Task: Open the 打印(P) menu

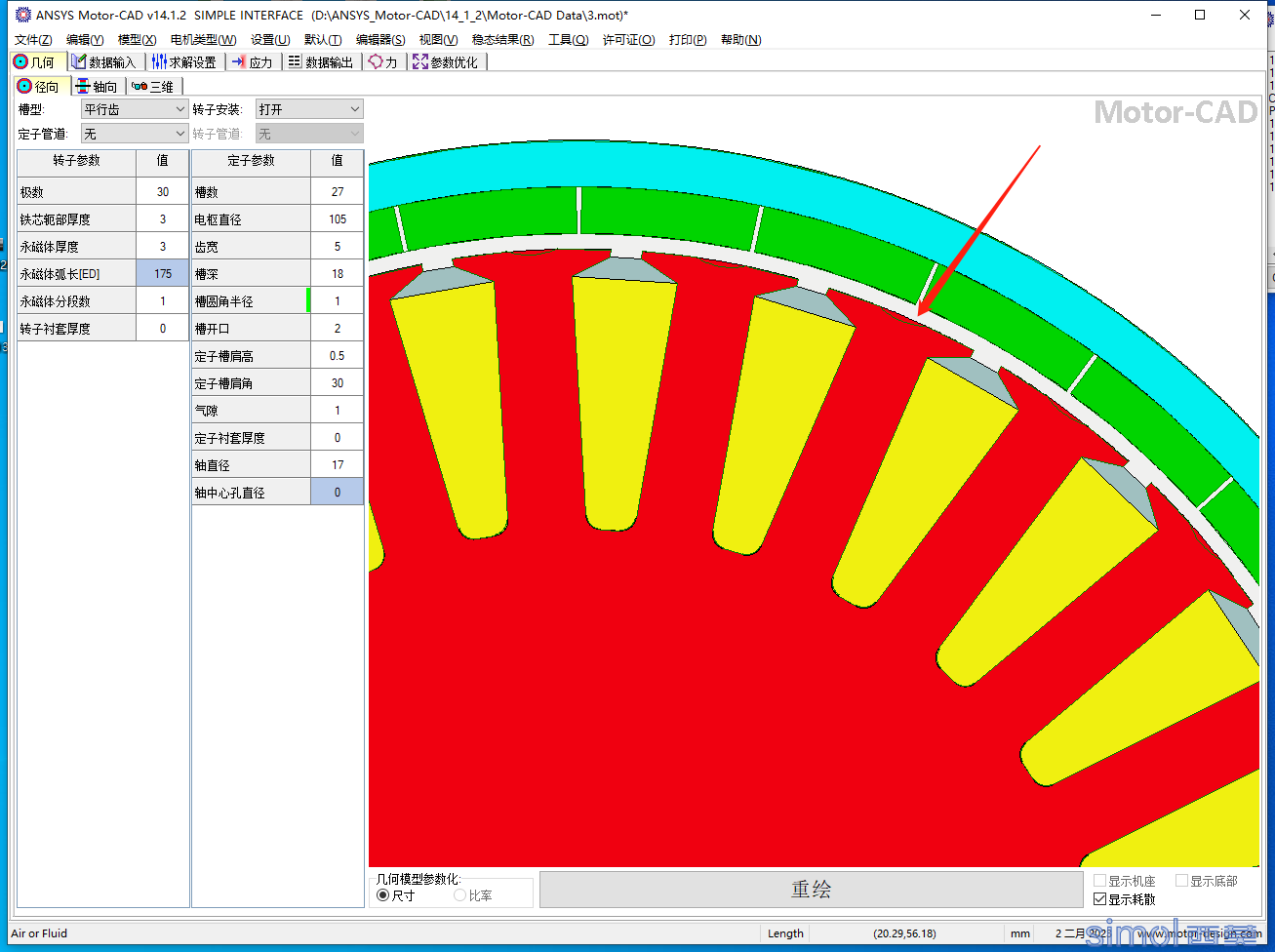Action: pyautogui.click(x=688, y=39)
